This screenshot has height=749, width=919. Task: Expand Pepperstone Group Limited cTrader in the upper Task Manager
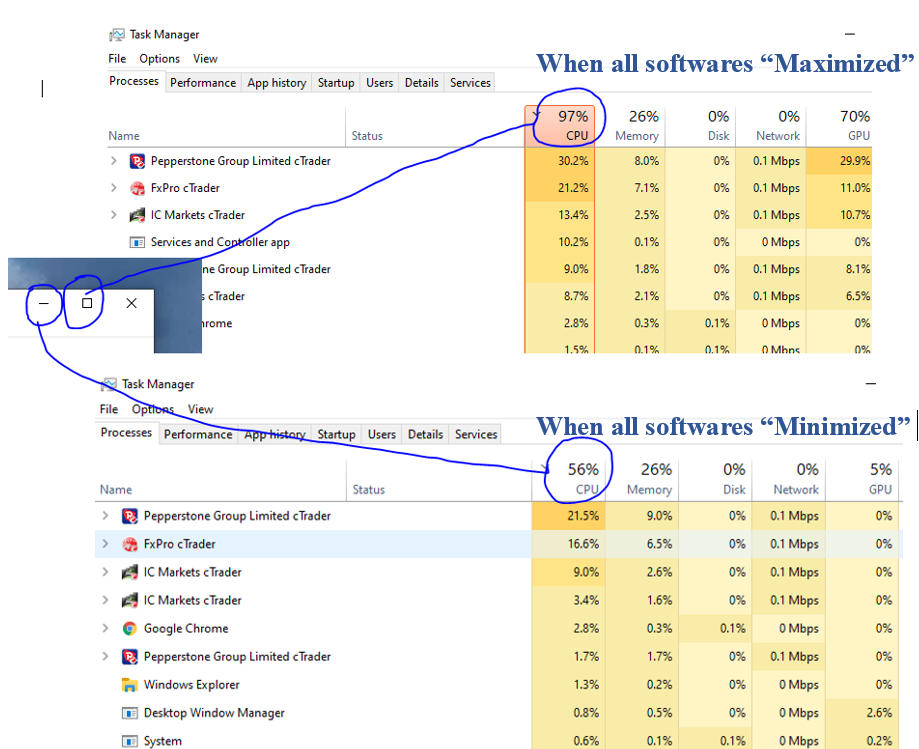coord(114,161)
